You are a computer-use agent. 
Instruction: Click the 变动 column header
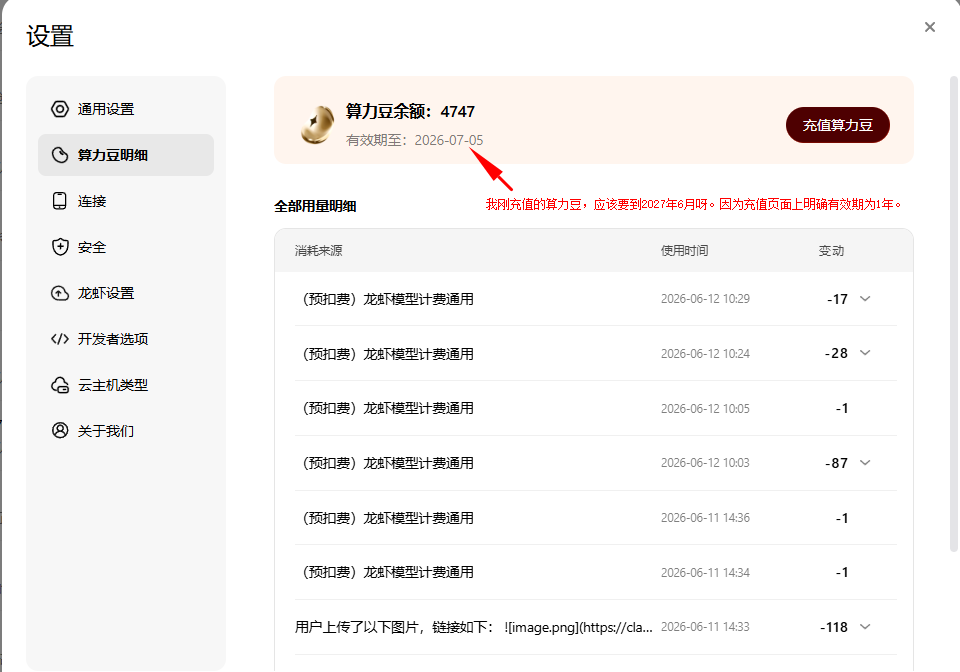[831, 250]
